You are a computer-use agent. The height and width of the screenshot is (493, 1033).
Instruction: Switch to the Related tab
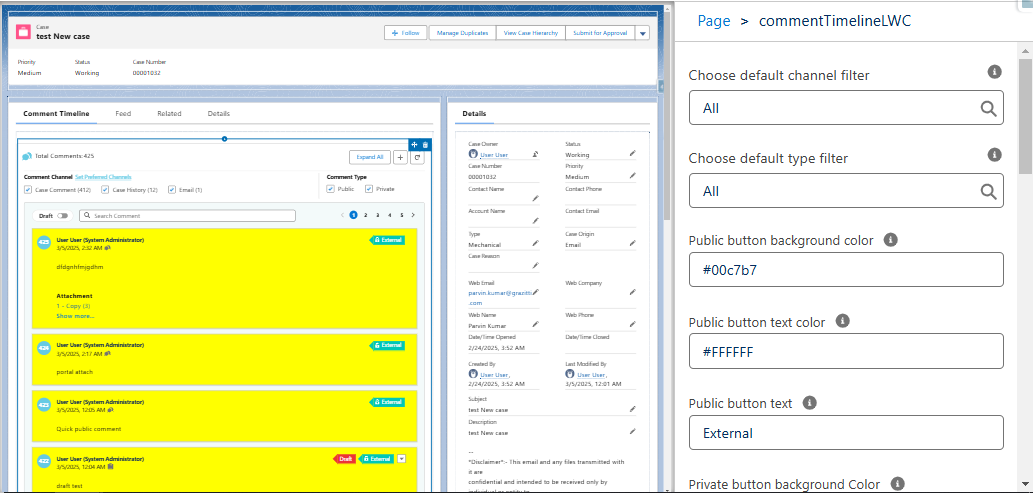click(169, 114)
